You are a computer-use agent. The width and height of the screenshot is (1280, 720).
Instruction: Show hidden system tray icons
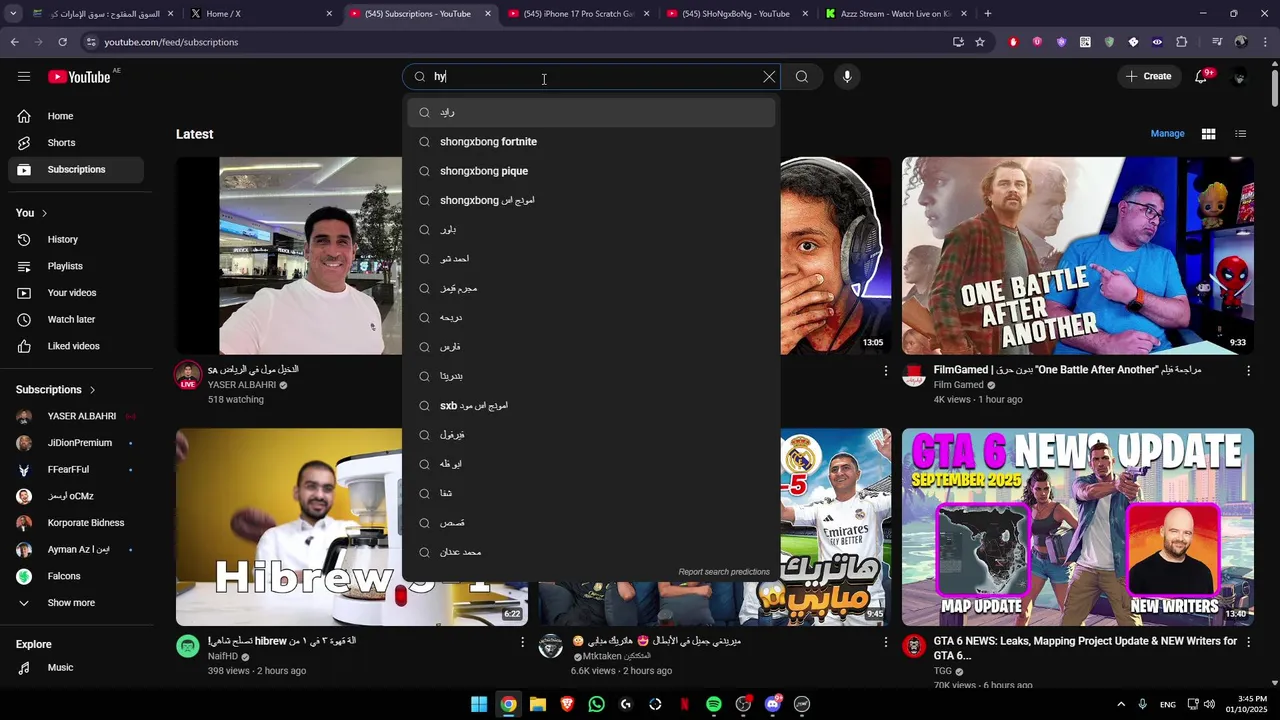(1121, 704)
